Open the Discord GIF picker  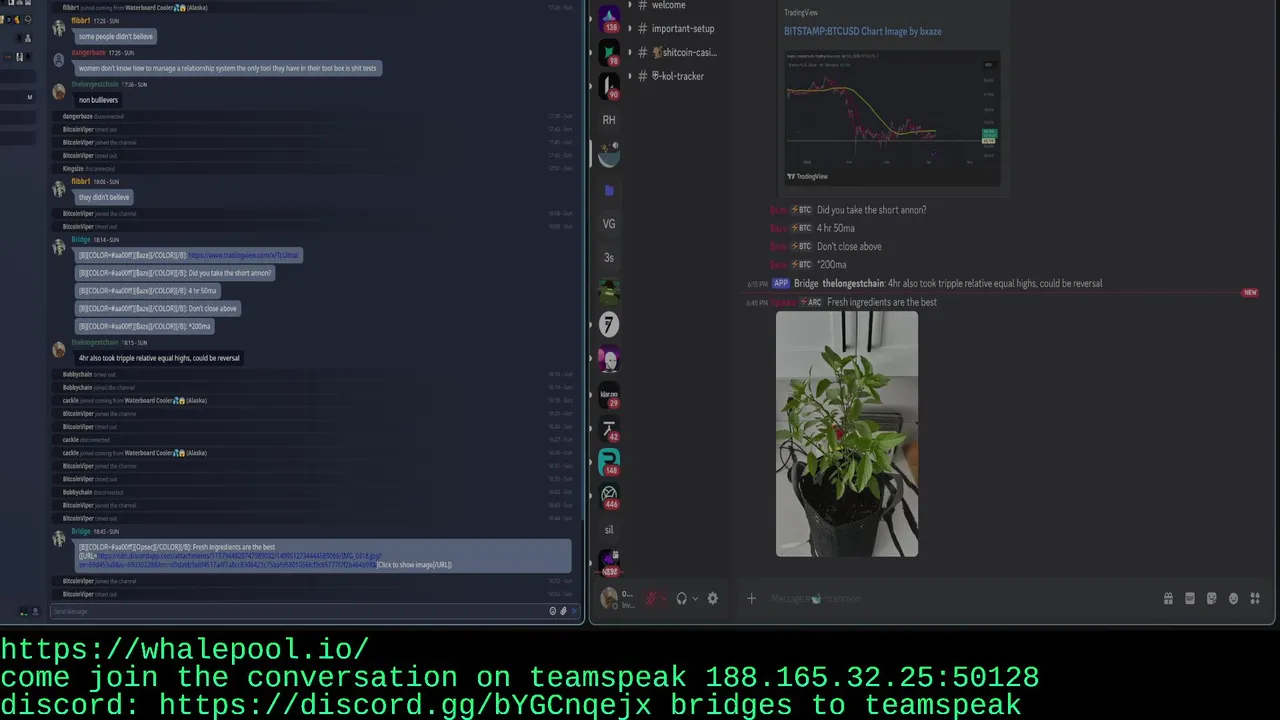(1190, 598)
